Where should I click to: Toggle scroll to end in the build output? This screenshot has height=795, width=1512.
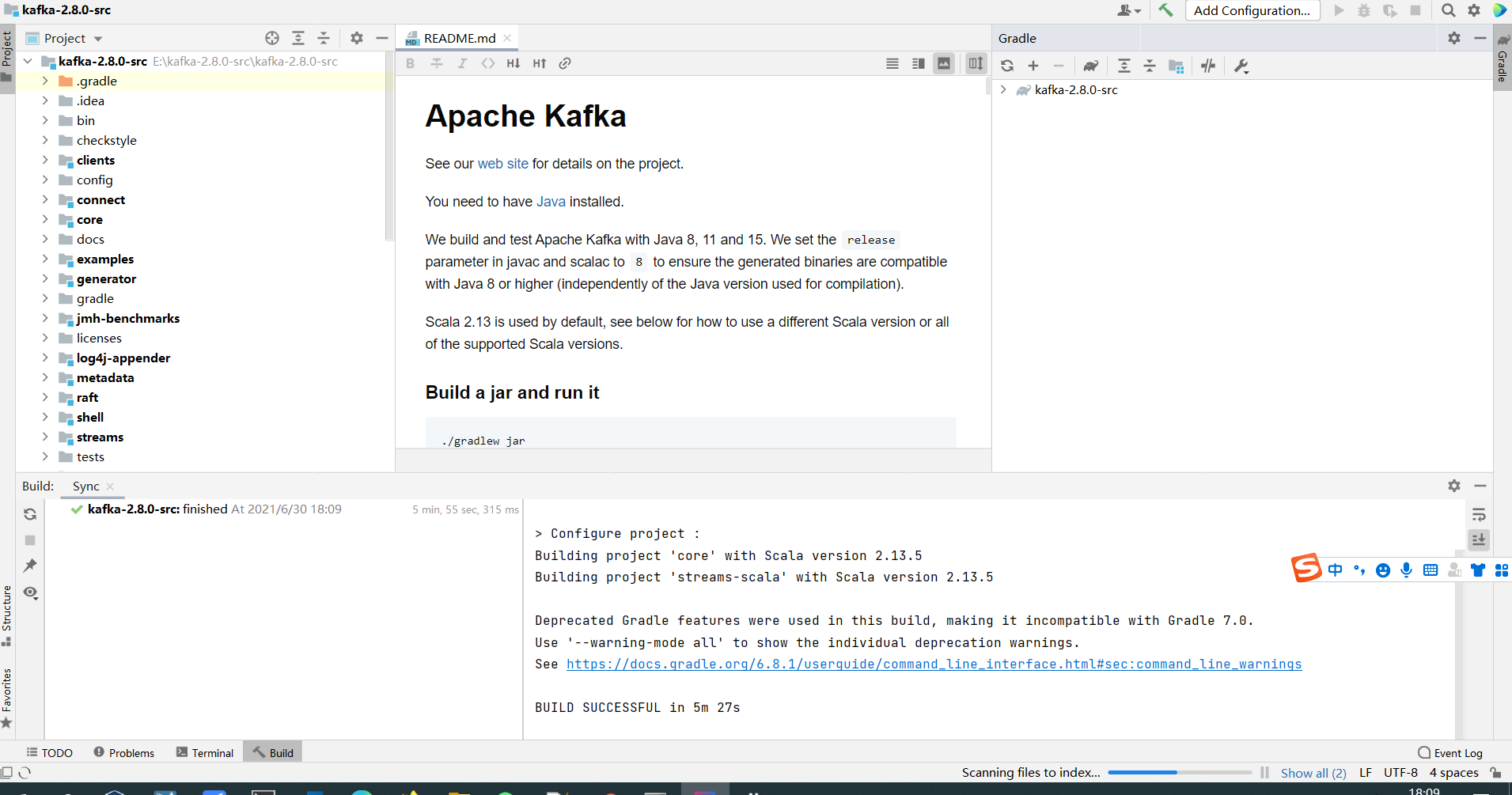coord(1479,540)
